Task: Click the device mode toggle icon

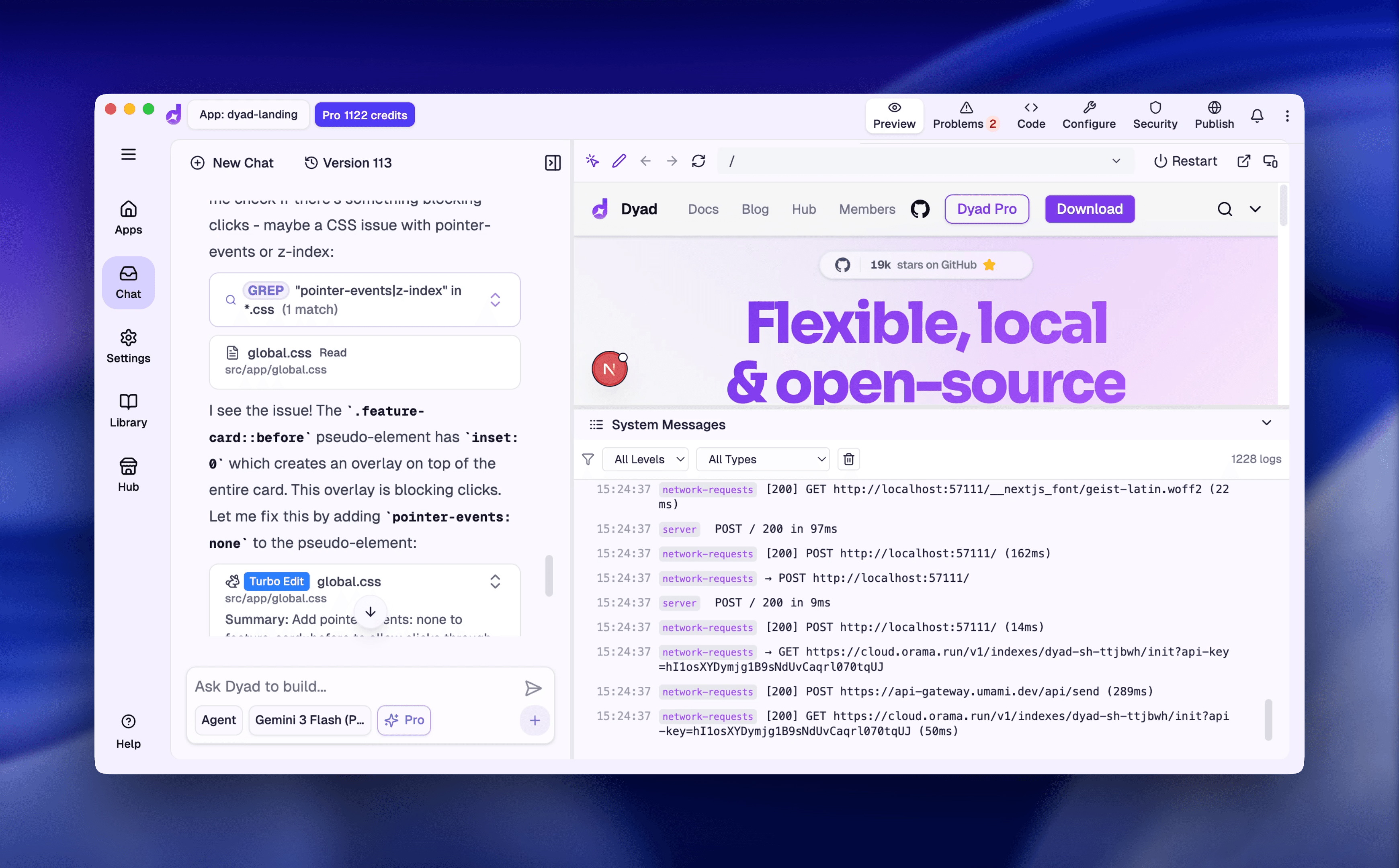Action: (x=1270, y=161)
